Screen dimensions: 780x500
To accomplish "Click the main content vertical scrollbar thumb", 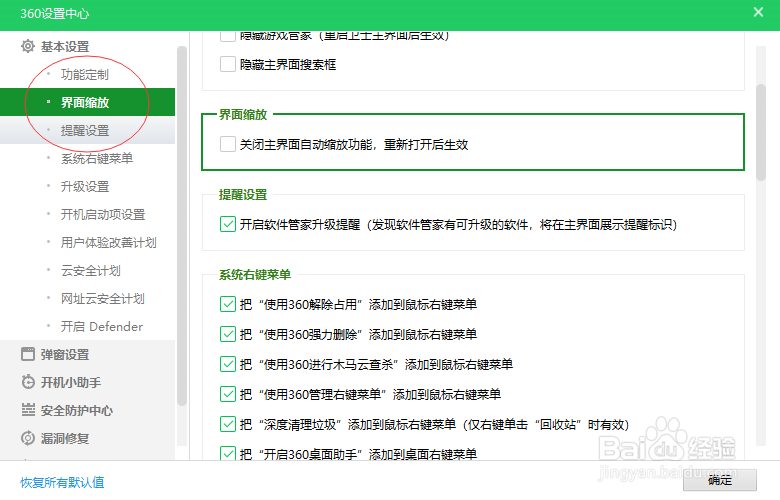I will point(761,132).
